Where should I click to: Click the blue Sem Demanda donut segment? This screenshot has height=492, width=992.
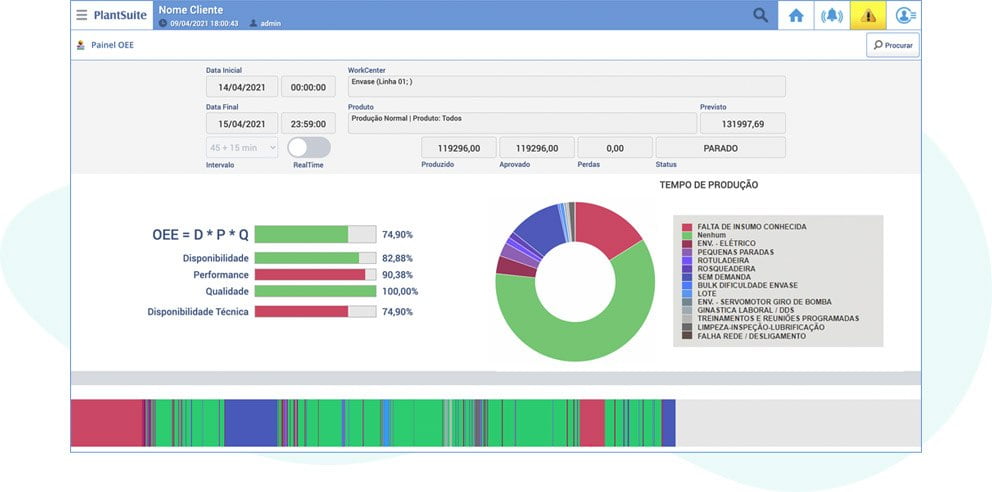tap(543, 227)
